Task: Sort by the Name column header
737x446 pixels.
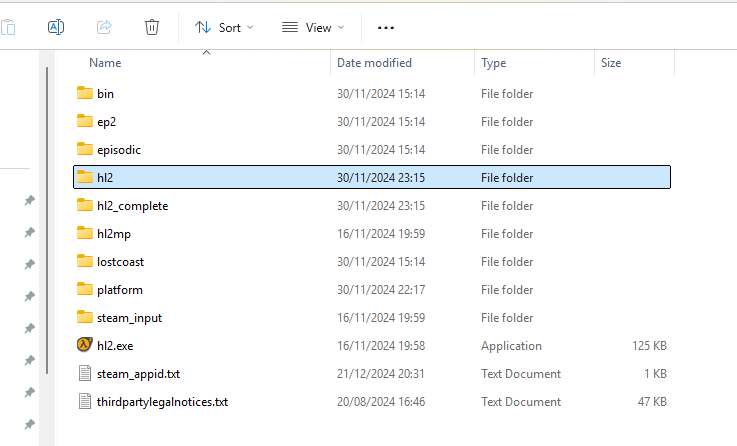Action: click(x=105, y=63)
